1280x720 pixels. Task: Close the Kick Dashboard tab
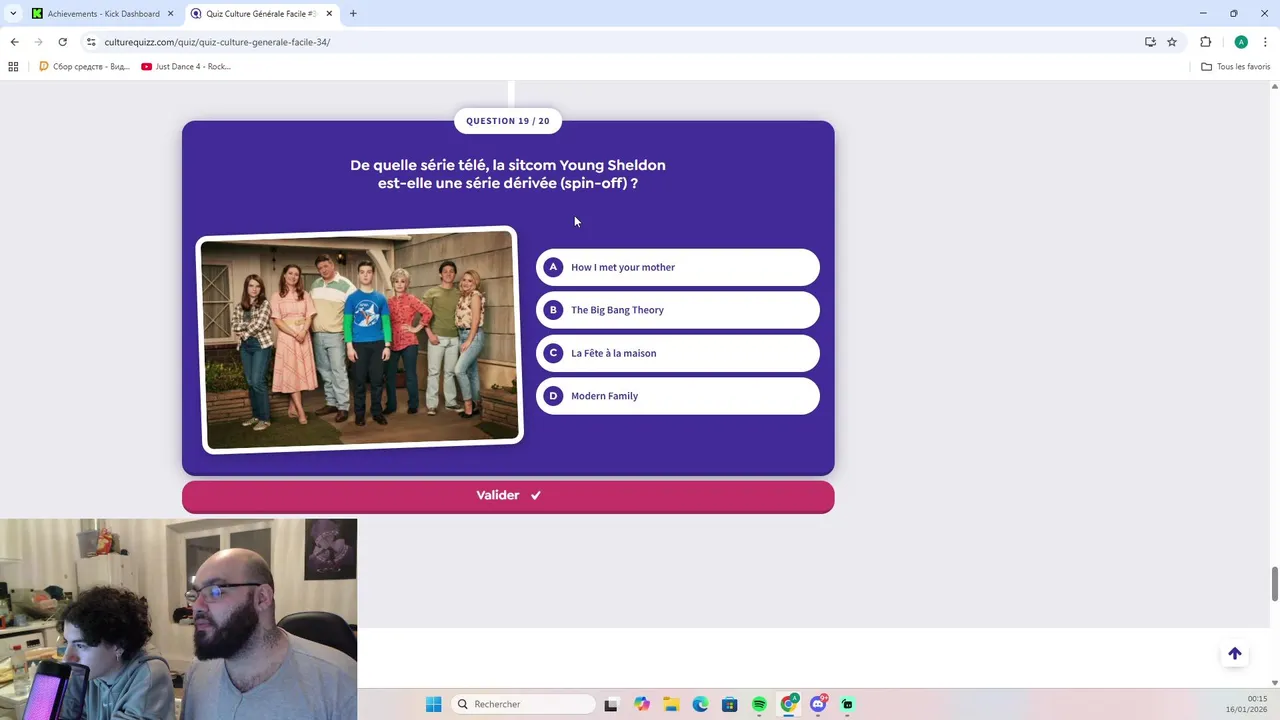(171, 14)
